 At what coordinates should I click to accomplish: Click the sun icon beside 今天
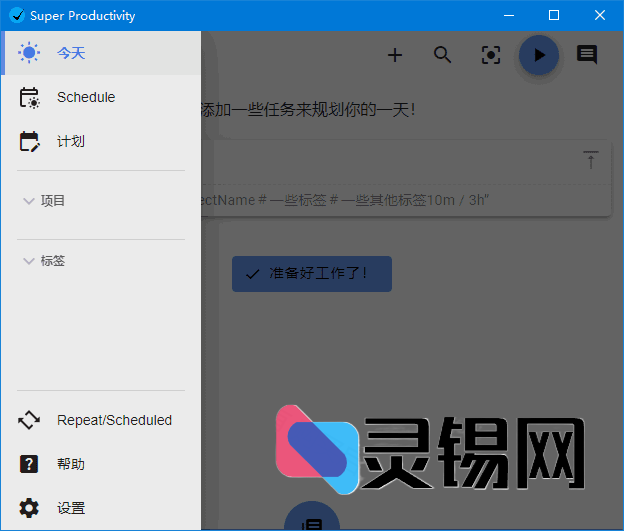point(29,53)
